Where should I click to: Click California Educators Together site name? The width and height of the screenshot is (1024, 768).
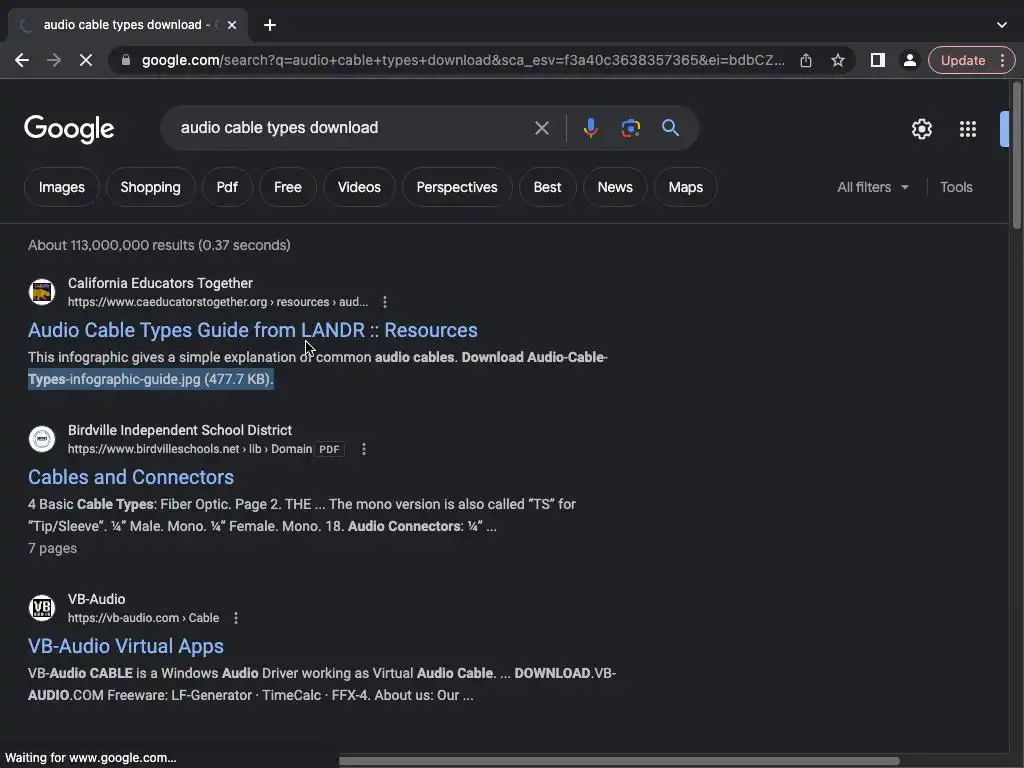(160, 283)
